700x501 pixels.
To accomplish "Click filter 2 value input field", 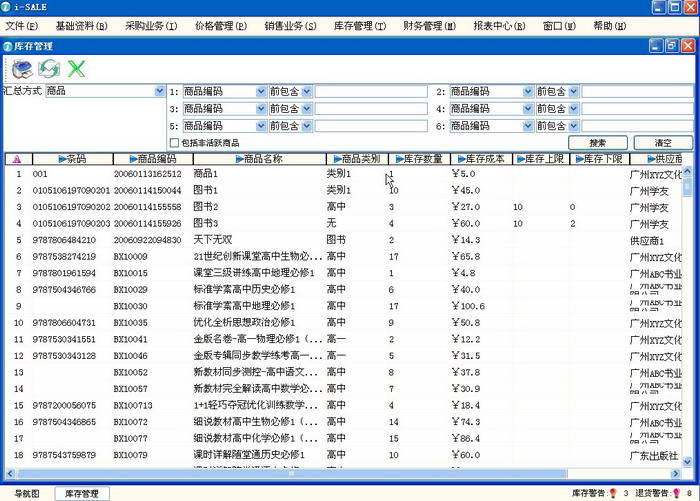I will click(x=638, y=92).
